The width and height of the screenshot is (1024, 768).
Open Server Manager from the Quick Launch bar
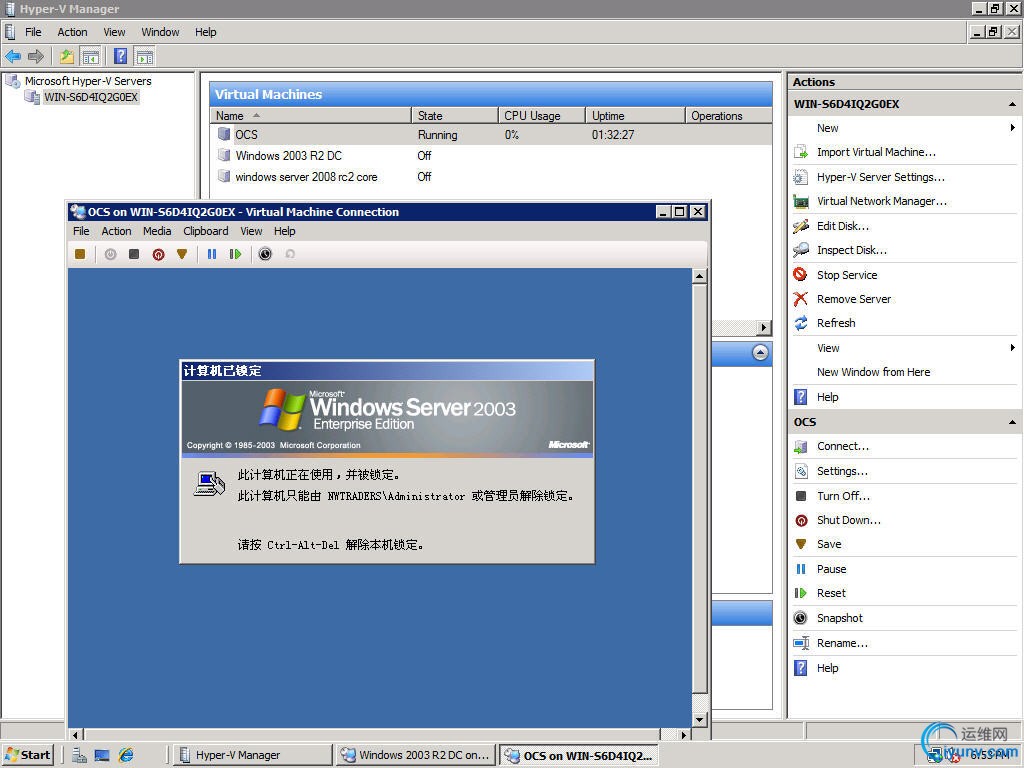79,755
